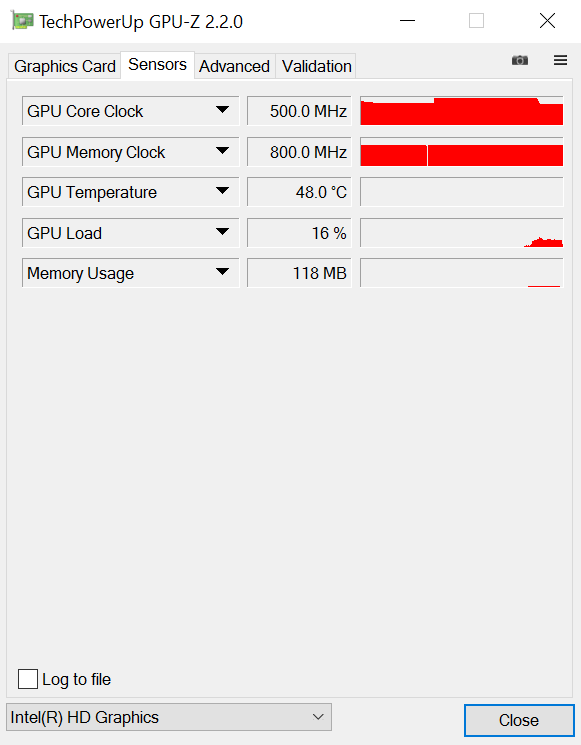Open the GPU Load sensor dropdown

pos(130,233)
